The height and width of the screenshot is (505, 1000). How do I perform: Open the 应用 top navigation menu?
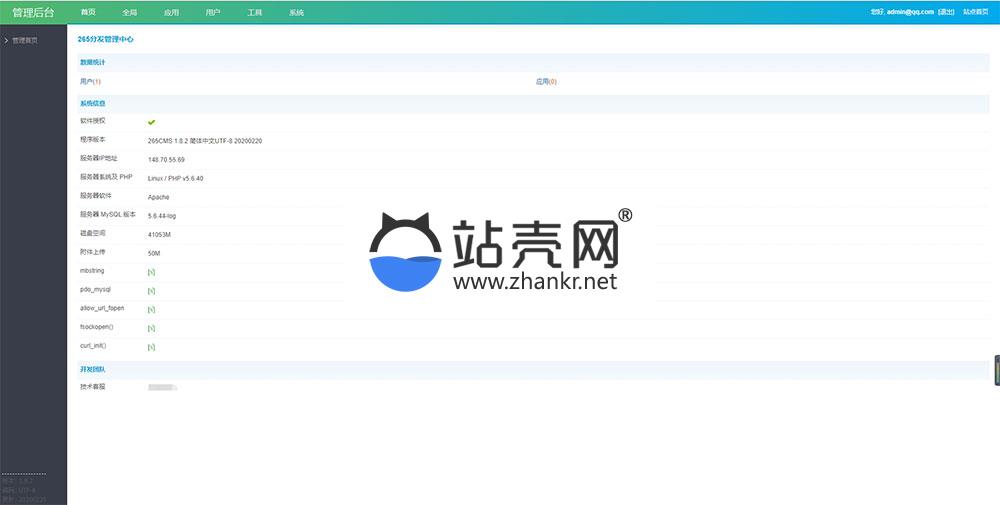tap(171, 13)
